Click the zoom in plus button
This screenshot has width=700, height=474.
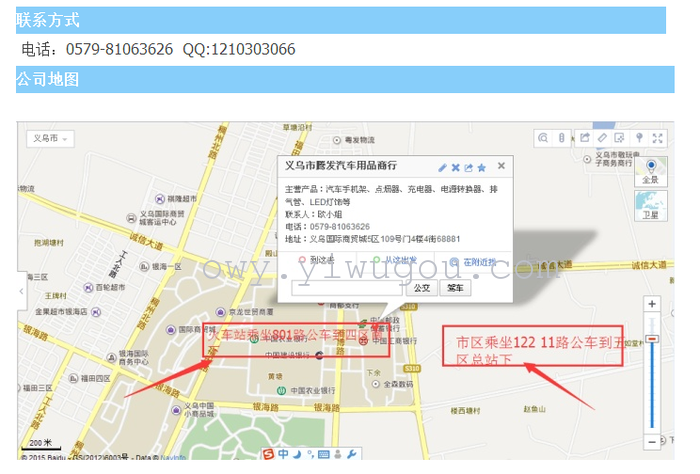pyautogui.click(x=652, y=303)
